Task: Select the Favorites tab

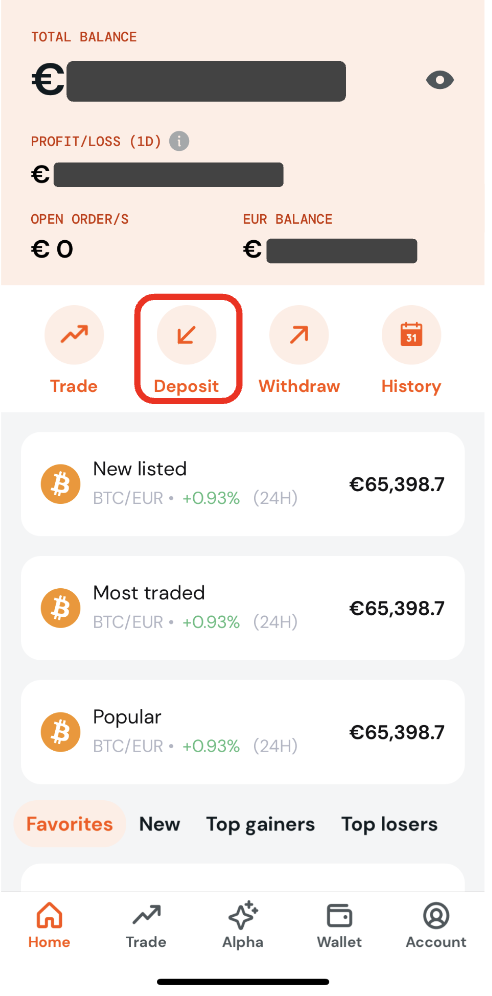Action: point(70,824)
